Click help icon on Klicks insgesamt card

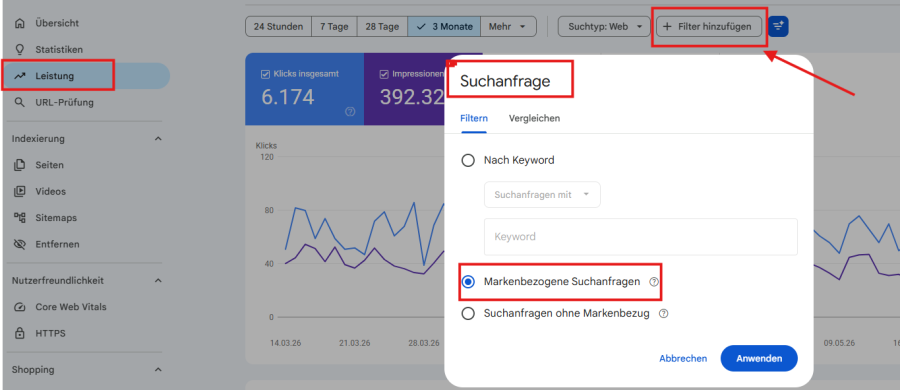coord(350,112)
